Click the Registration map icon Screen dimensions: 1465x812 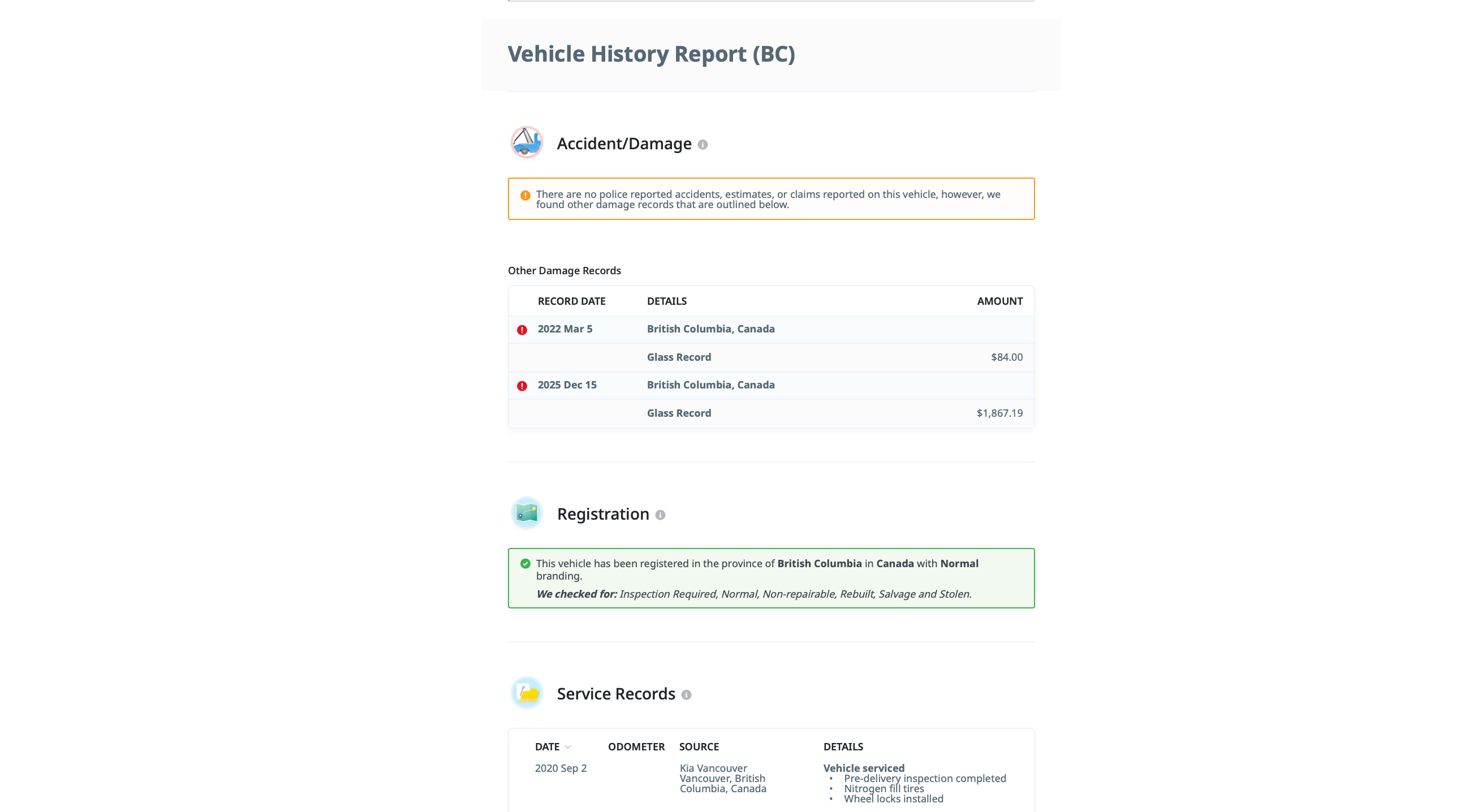pos(526,513)
